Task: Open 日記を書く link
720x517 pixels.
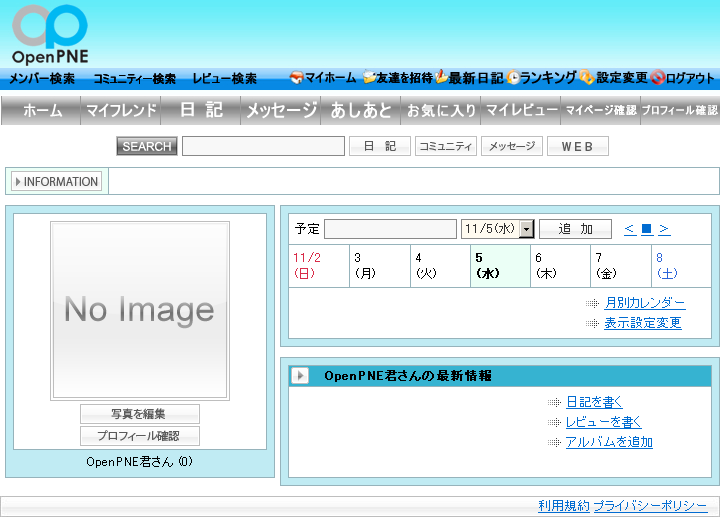Action: tap(594, 402)
